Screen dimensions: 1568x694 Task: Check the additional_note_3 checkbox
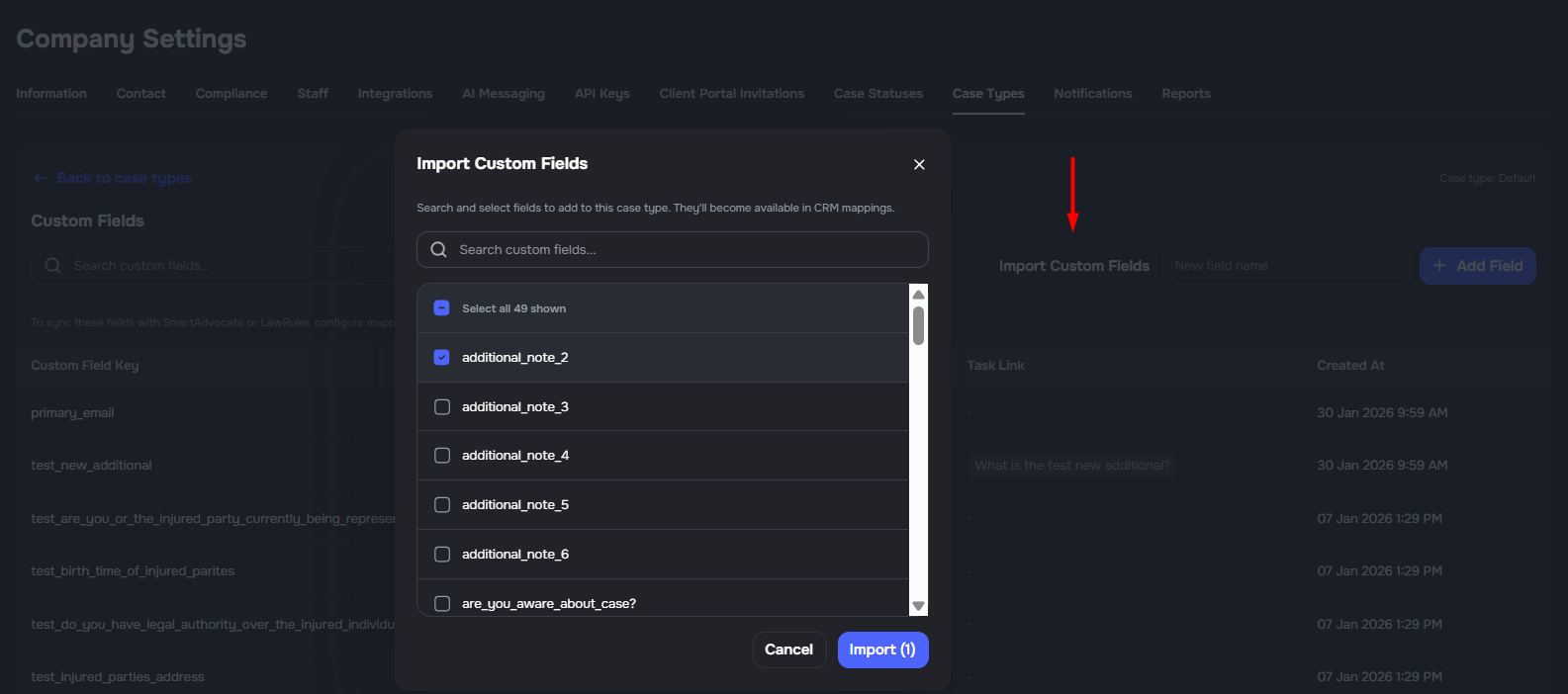click(442, 407)
